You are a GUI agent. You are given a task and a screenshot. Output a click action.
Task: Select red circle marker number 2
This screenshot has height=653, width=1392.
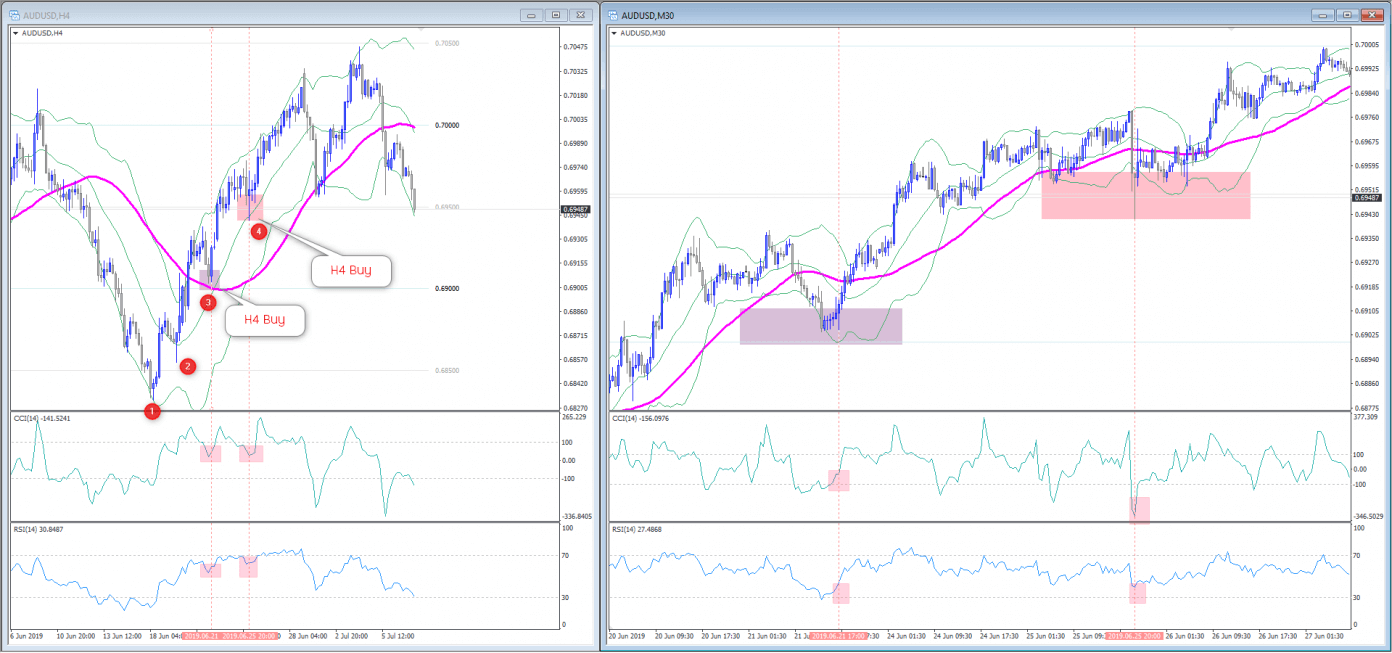[x=187, y=366]
